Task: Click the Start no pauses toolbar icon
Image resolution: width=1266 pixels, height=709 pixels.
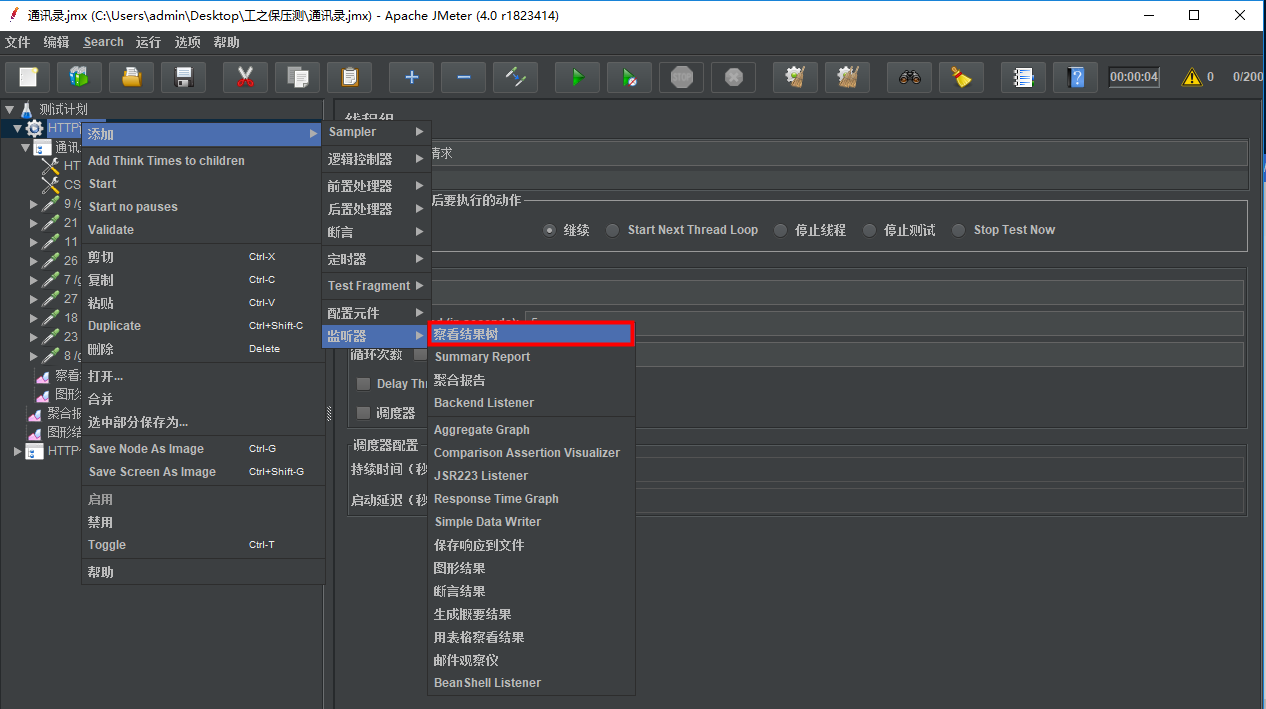Action: tap(629, 77)
